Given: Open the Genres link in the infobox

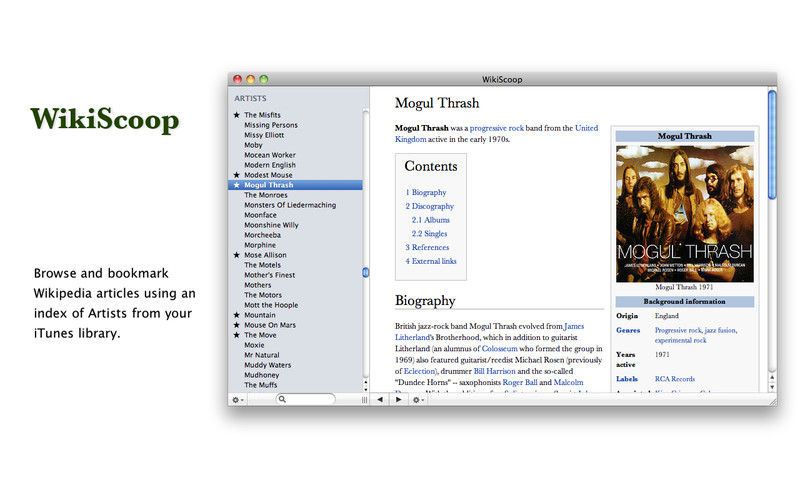Looking at the screenshot, I should [x=628, y=330].
